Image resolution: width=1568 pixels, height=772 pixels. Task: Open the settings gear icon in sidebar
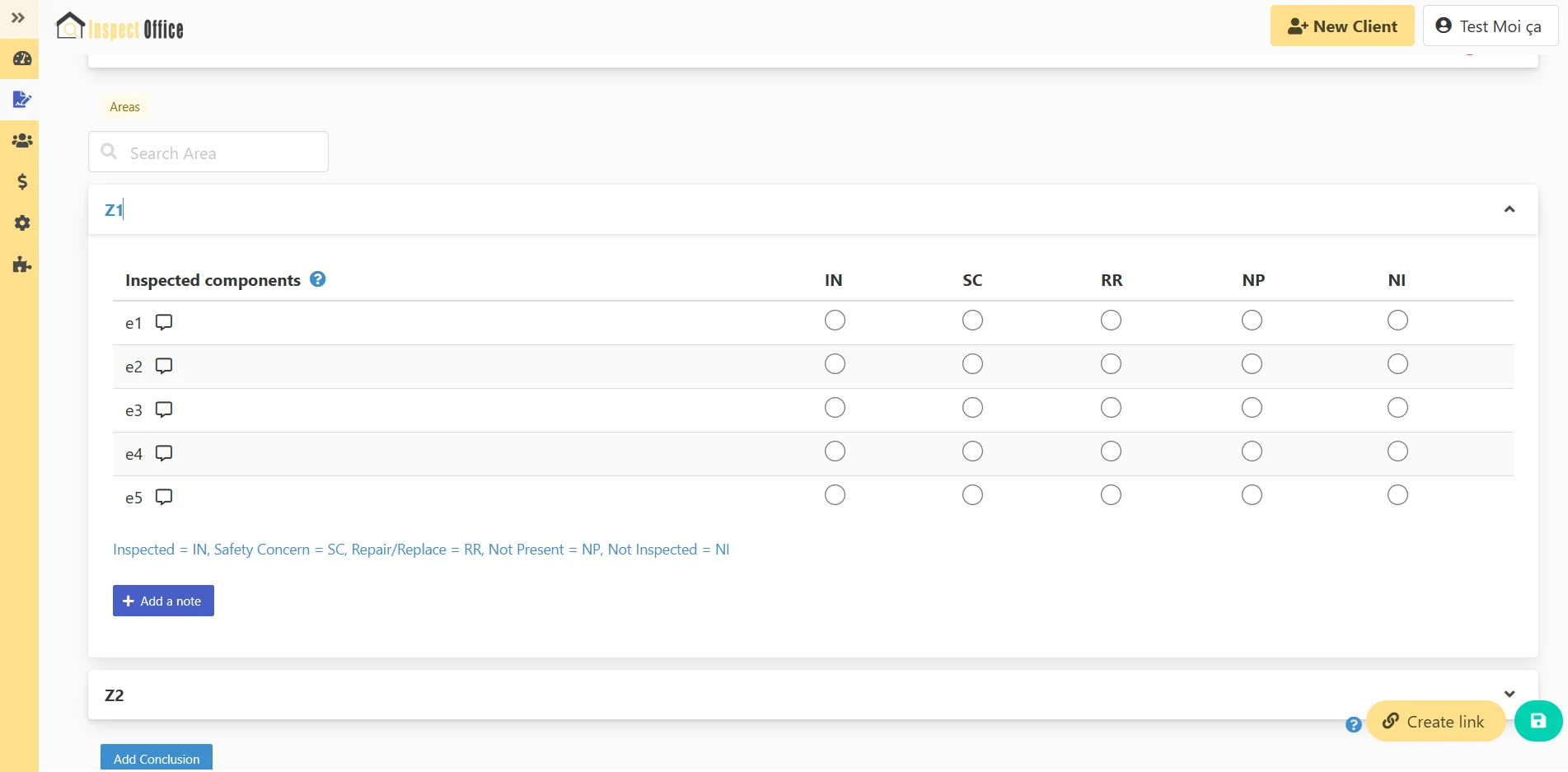(x=22, y=223)
